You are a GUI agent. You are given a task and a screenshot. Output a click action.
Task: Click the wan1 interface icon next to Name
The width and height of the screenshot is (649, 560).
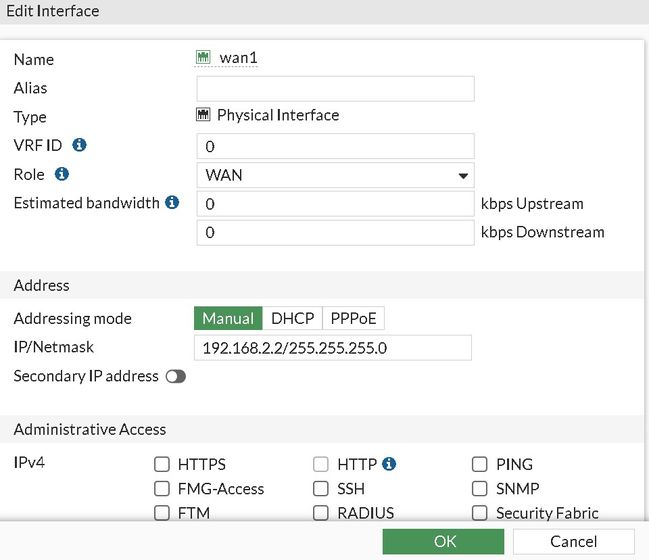pos(203,58)
